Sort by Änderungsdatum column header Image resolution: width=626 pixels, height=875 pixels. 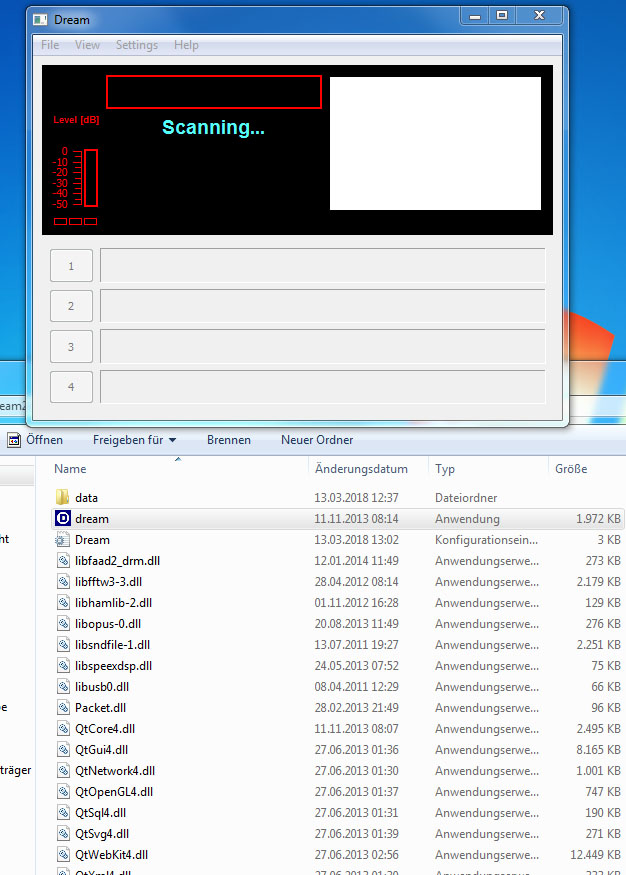pos(361,468)
